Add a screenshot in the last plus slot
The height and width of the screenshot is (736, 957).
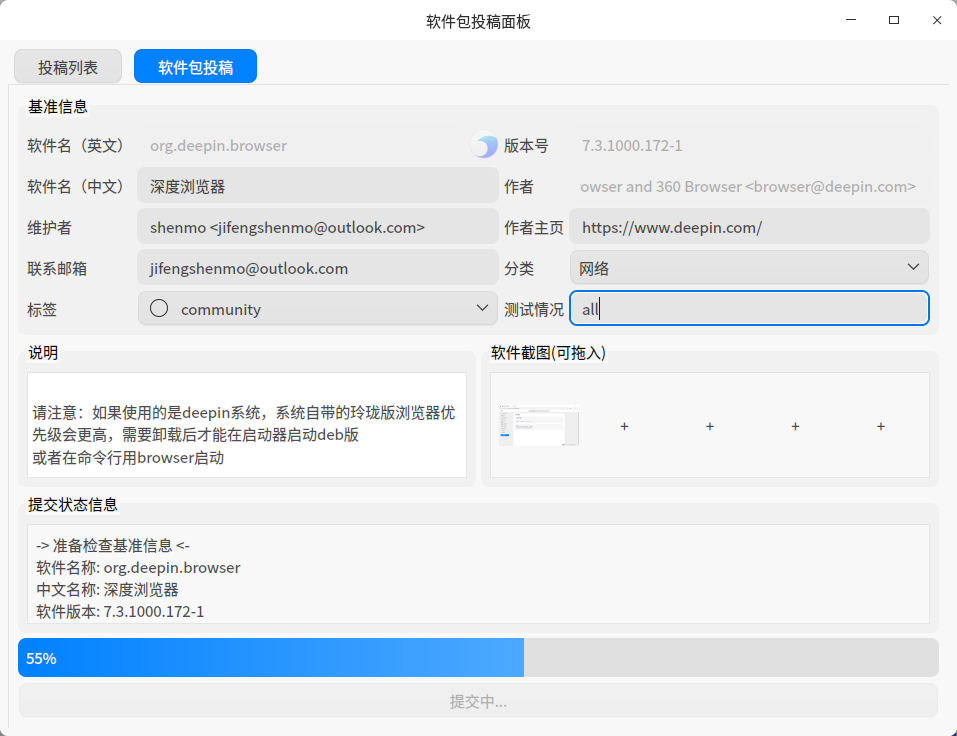[881, 426]
